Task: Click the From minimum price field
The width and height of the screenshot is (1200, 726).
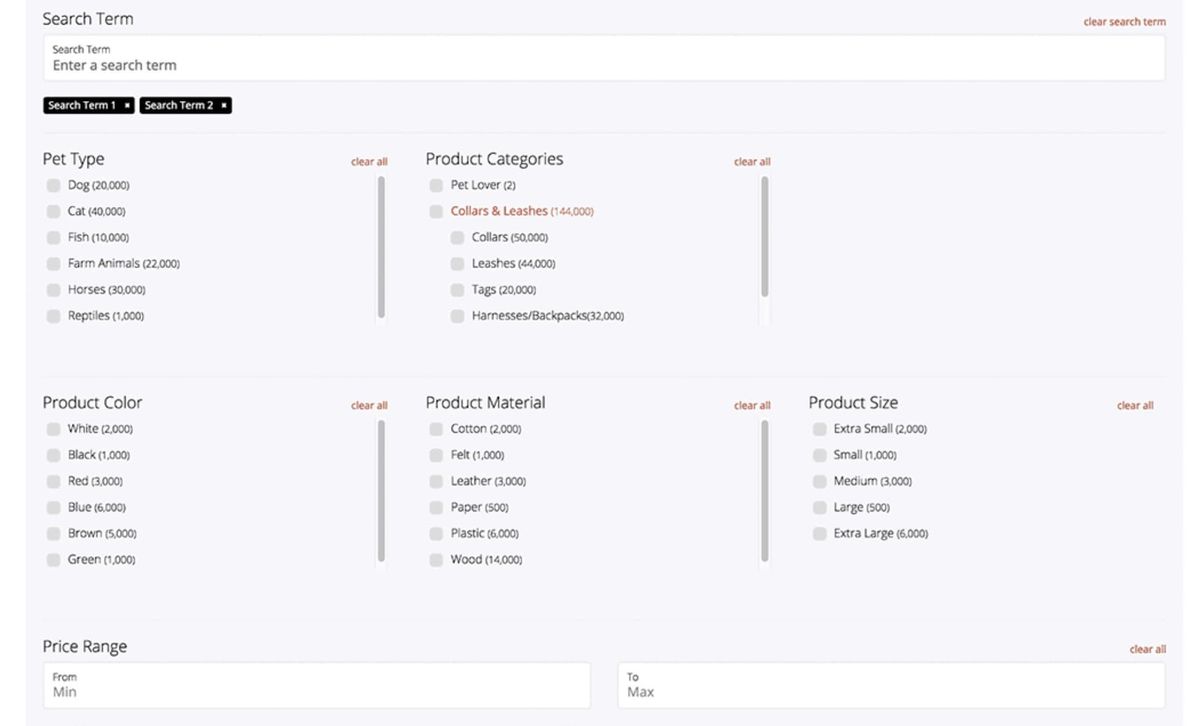Action: (316, 686)
